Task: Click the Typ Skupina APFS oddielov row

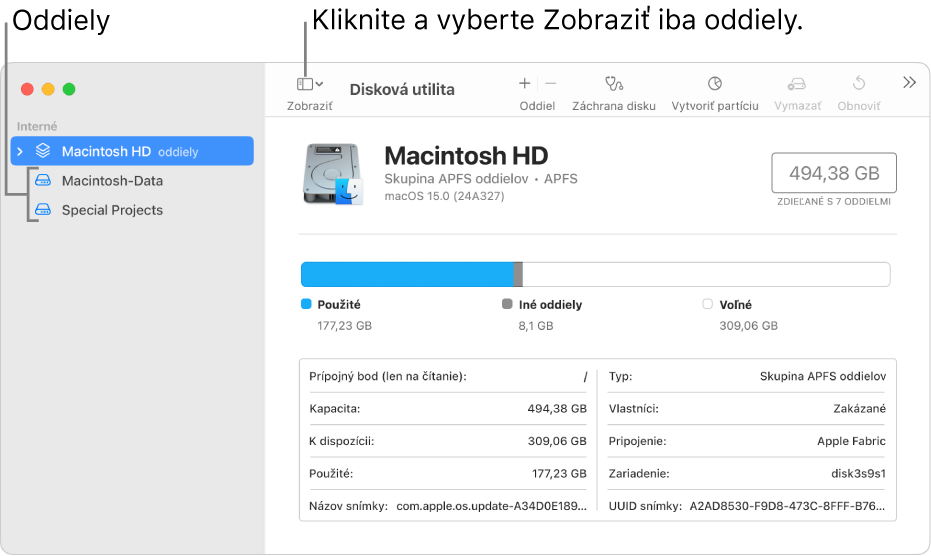Action: pos(747,377)
